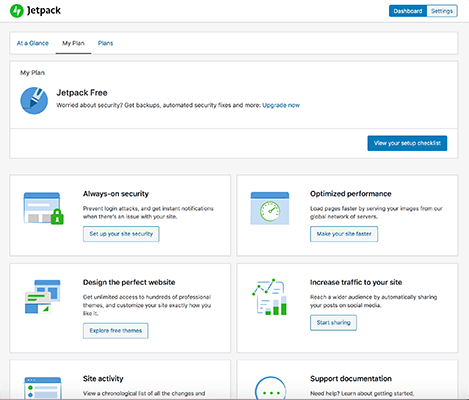Select the My Plan tab

[73, 43]
